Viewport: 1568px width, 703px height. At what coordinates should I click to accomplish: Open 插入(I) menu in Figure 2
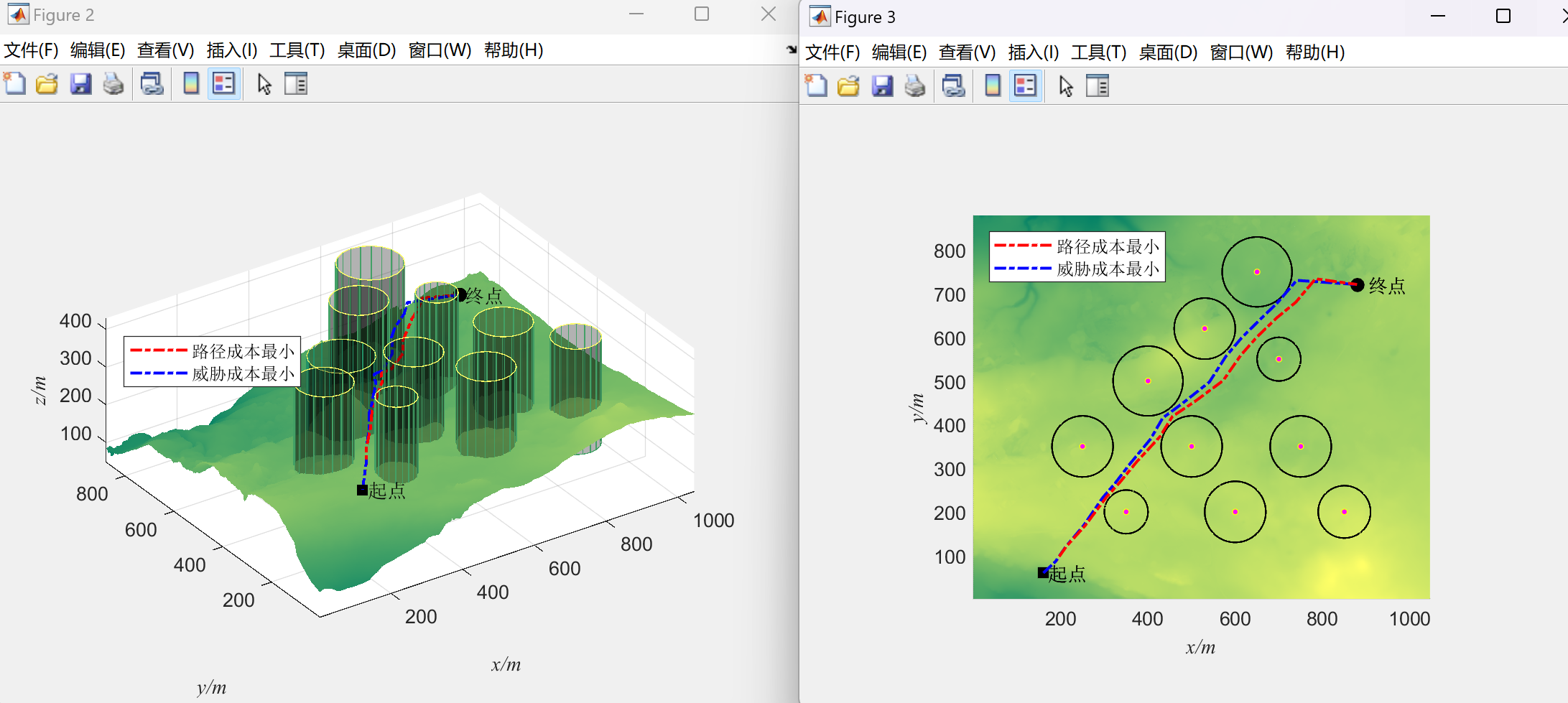231,50
